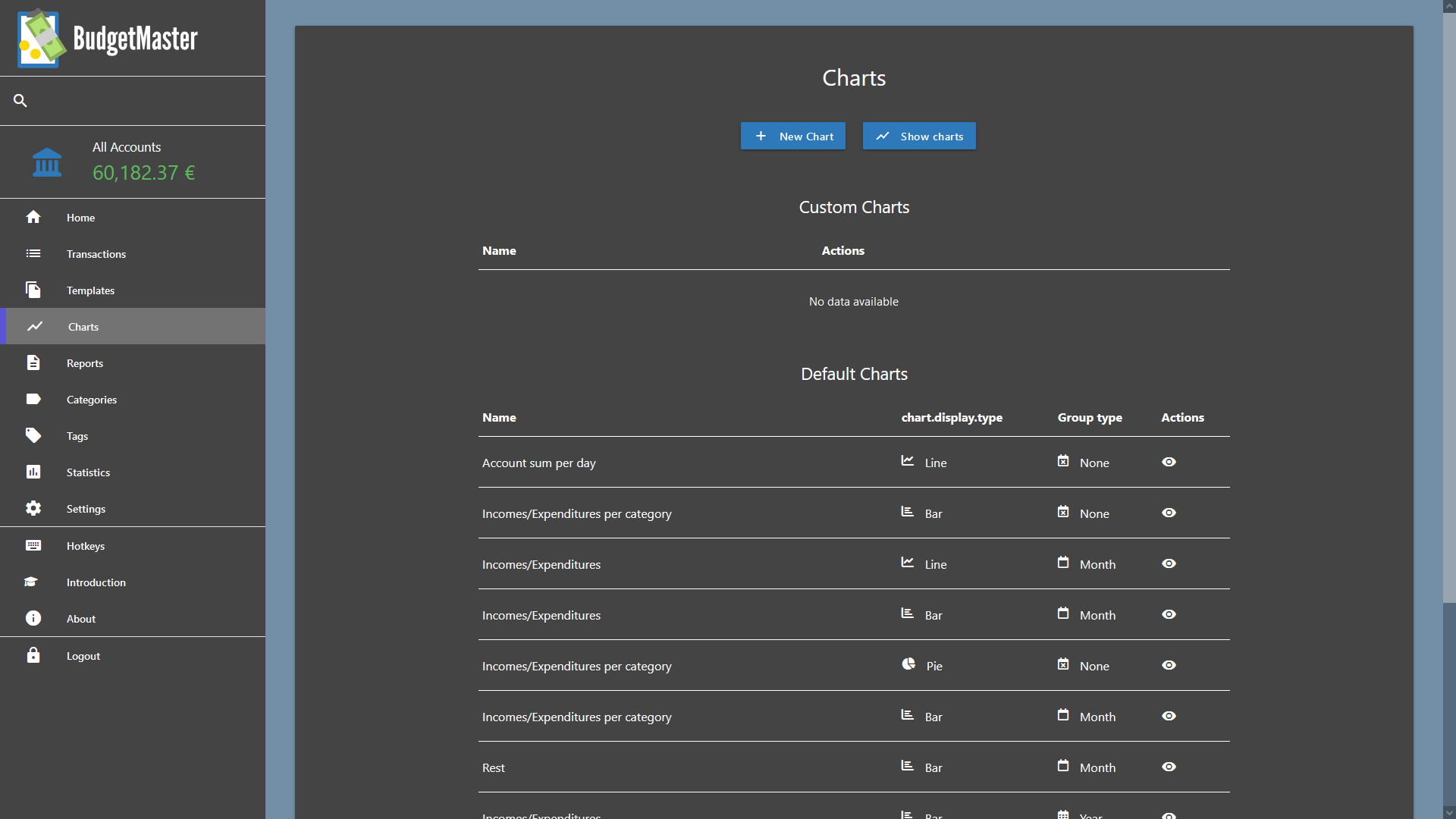Click the Settings gear icon

(33, 508)
